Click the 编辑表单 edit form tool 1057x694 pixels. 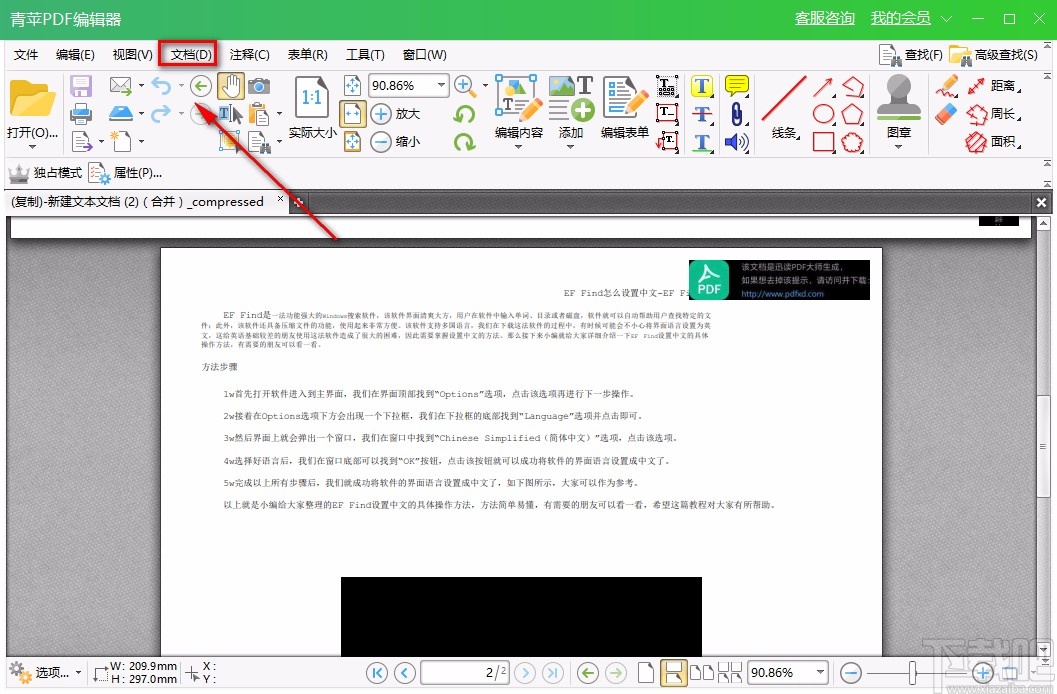625,108
